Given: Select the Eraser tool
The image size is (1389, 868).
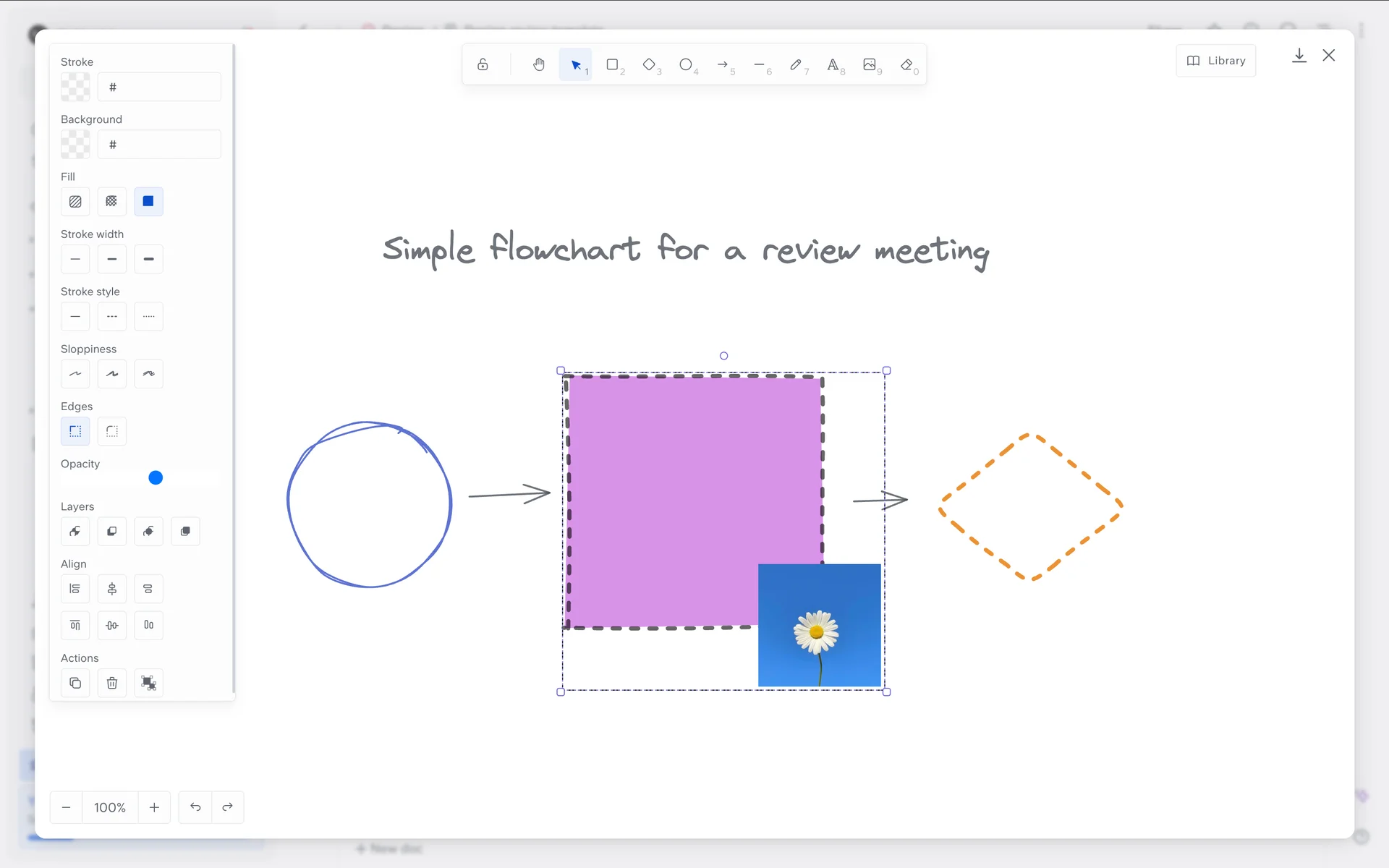Looking at the screenshot, I should [906, 65].
